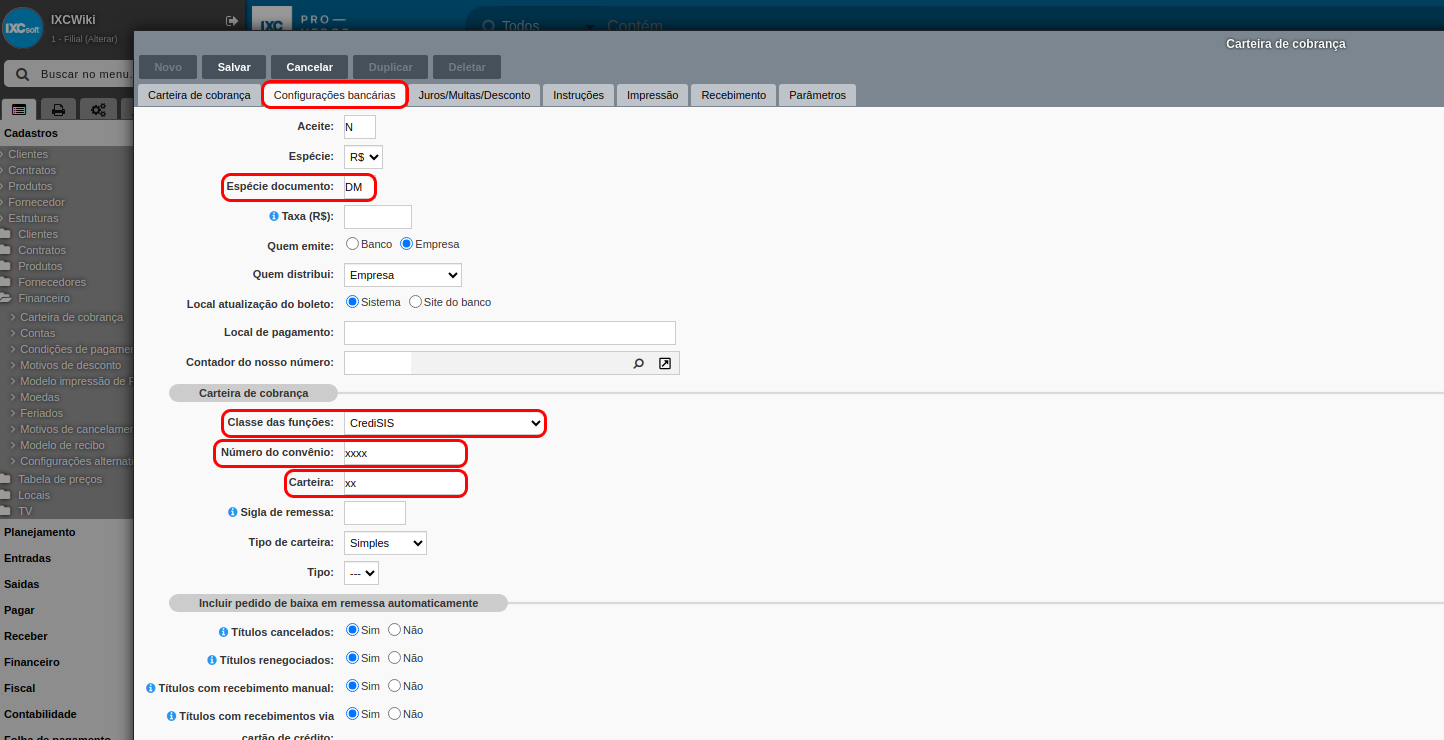Image resolution: width=1444 pixels, height=740 pixels.
Task: Click info icon next to Títulos cancelados
Action: coord(223,632)
